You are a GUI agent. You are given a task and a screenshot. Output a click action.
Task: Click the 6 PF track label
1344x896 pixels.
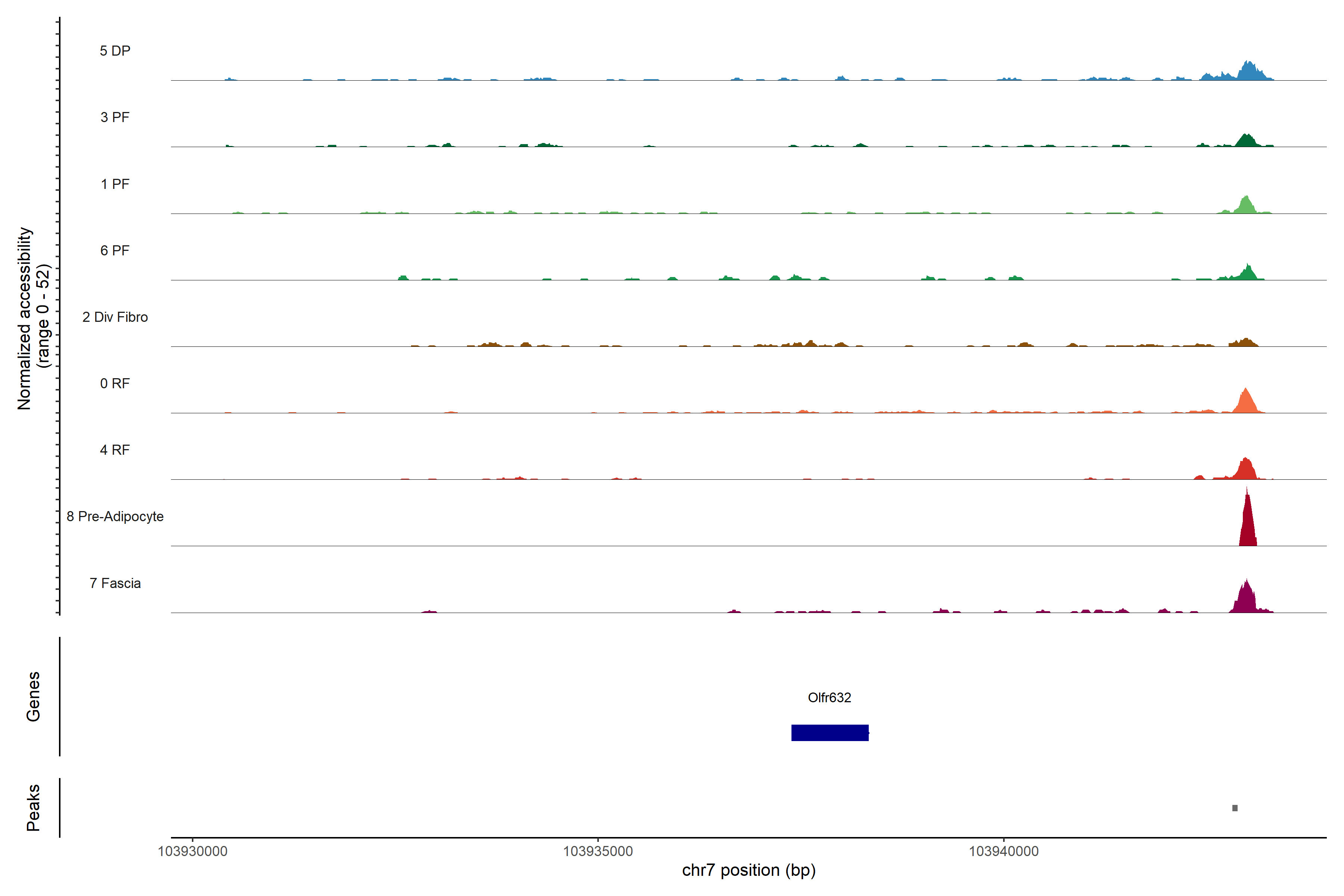115,250
